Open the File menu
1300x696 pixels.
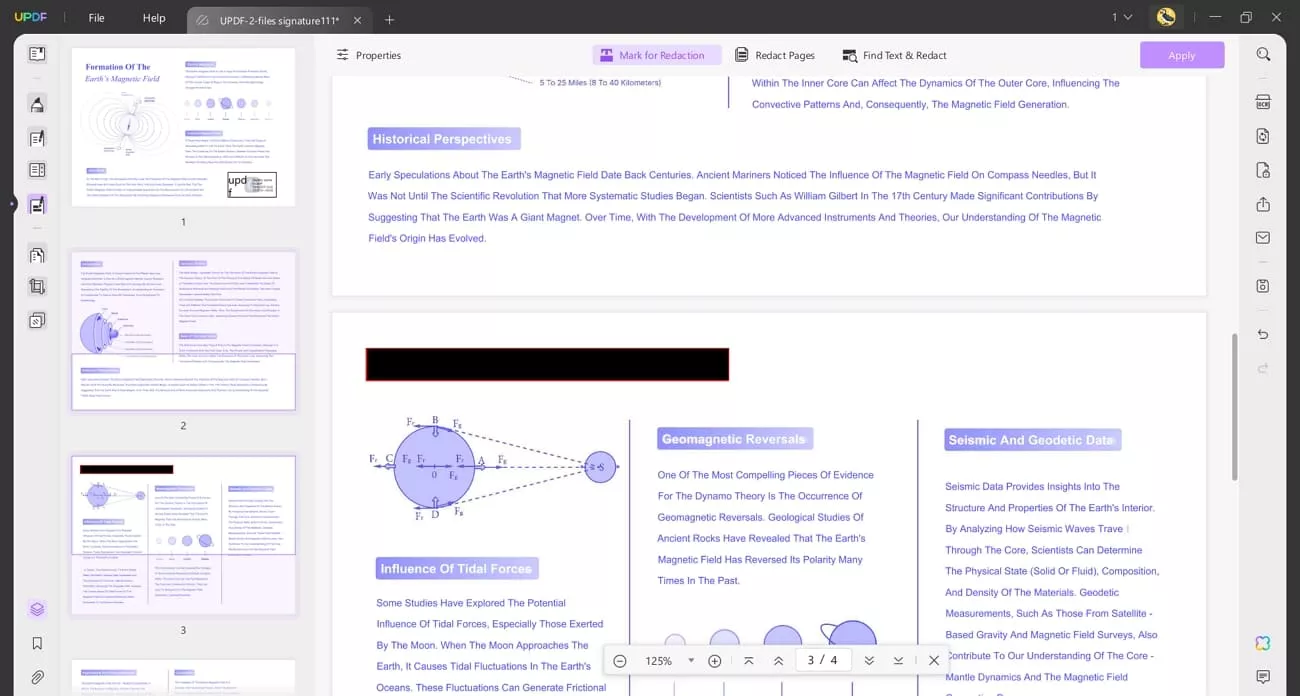pos(96,17)
